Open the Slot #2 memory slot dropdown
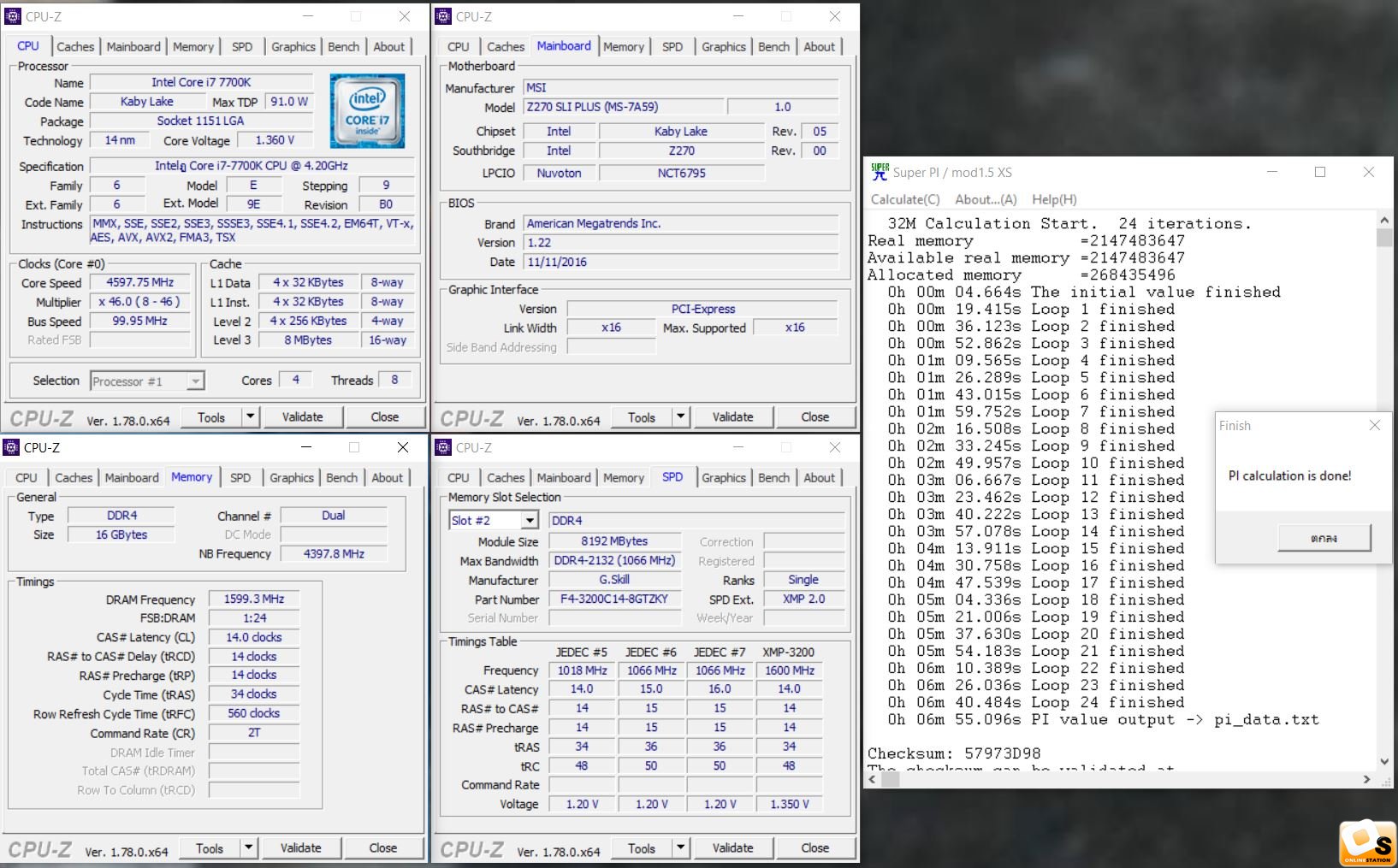This screenshot has height=868, width=1398. (x=530, y=520)
